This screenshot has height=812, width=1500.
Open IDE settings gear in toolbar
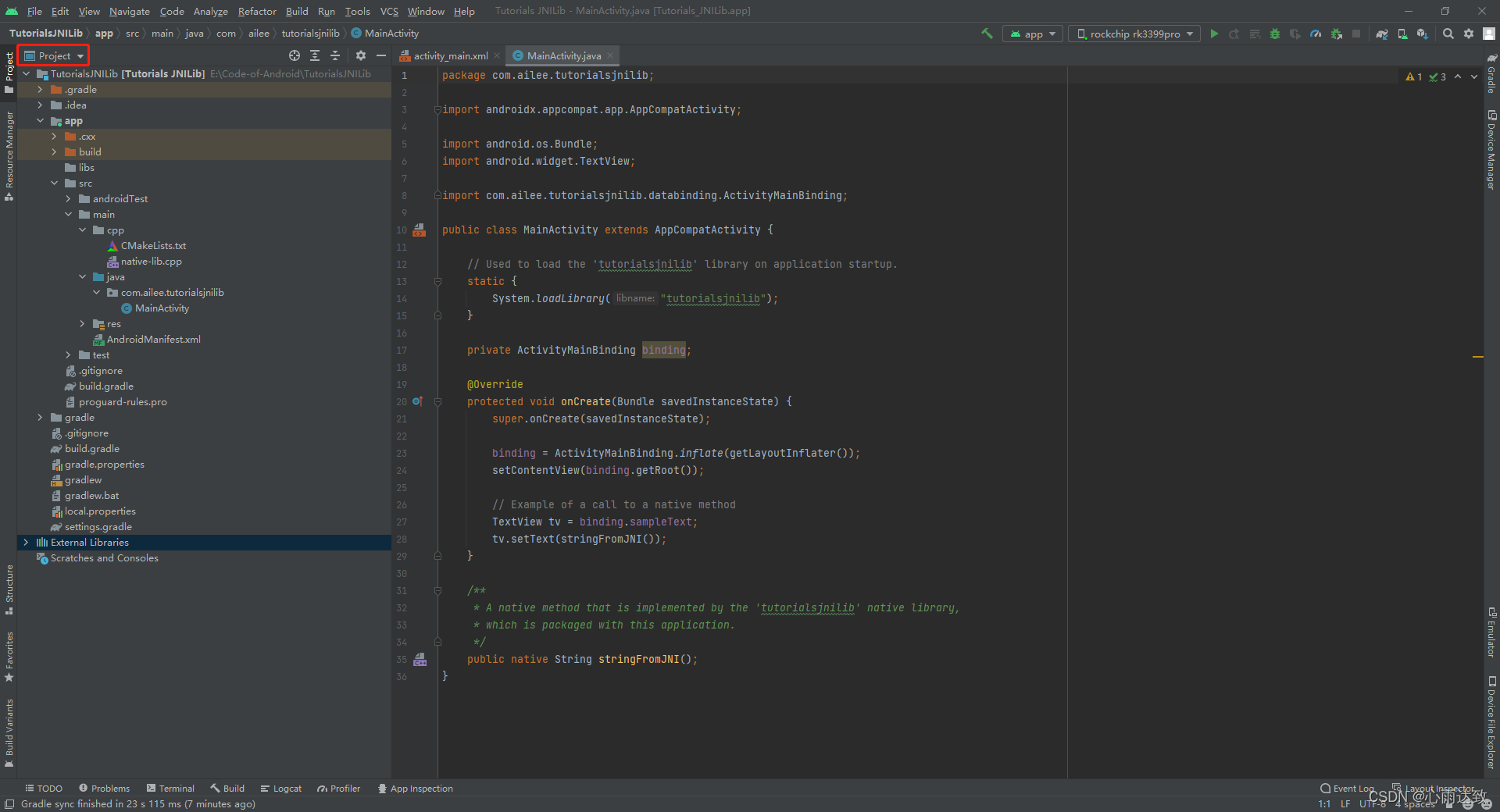coord(1469,34)
